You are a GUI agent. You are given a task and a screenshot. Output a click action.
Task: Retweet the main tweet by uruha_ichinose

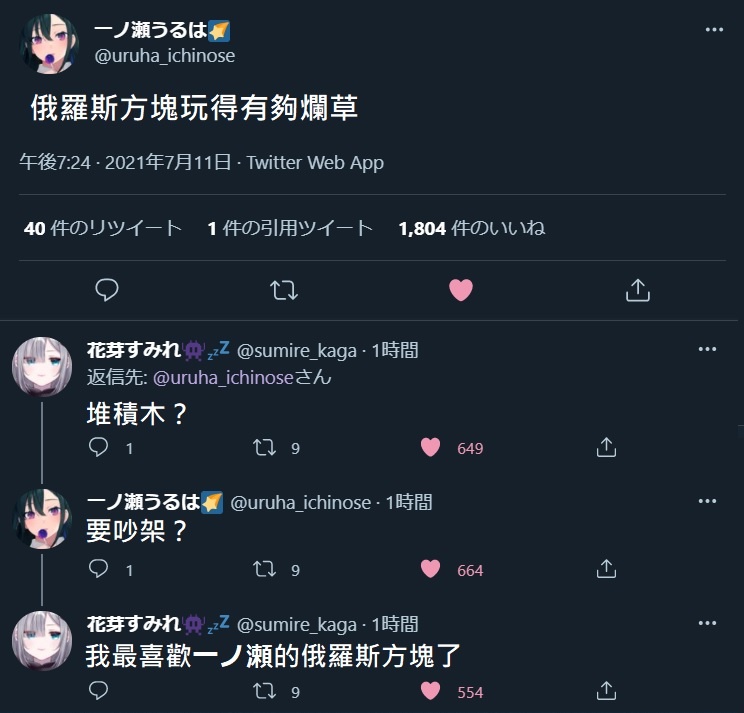coord(284,290)
